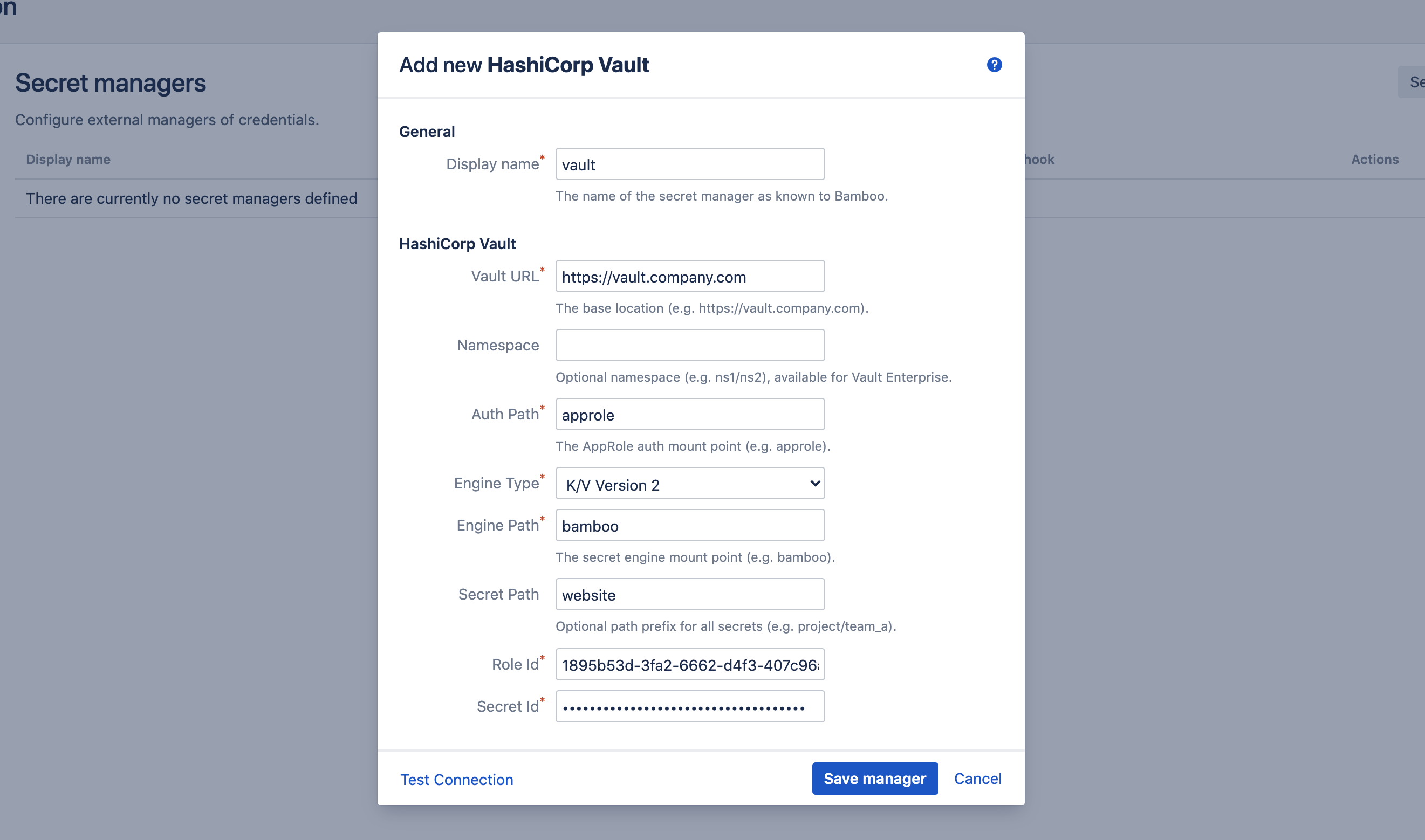Click the Role Id input field
Viewport: 1425px width, 840px height.
[690, 665]
